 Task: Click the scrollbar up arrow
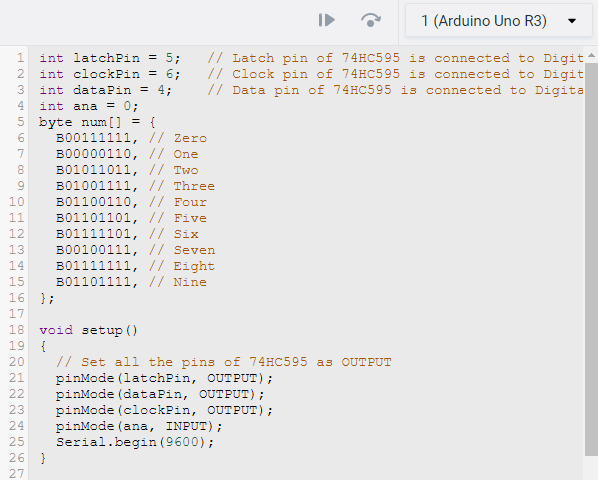pyautogui.click(x=591, y=56)
